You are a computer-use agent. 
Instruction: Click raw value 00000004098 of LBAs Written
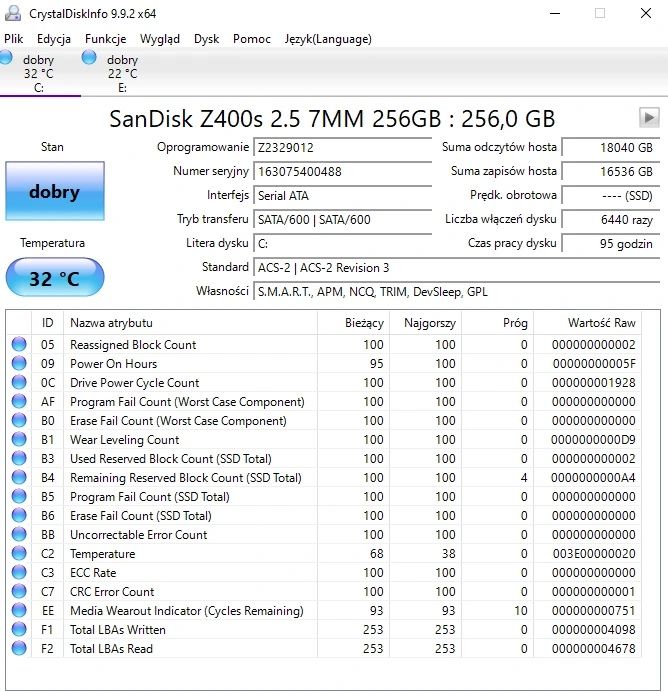tap(594, 629)
